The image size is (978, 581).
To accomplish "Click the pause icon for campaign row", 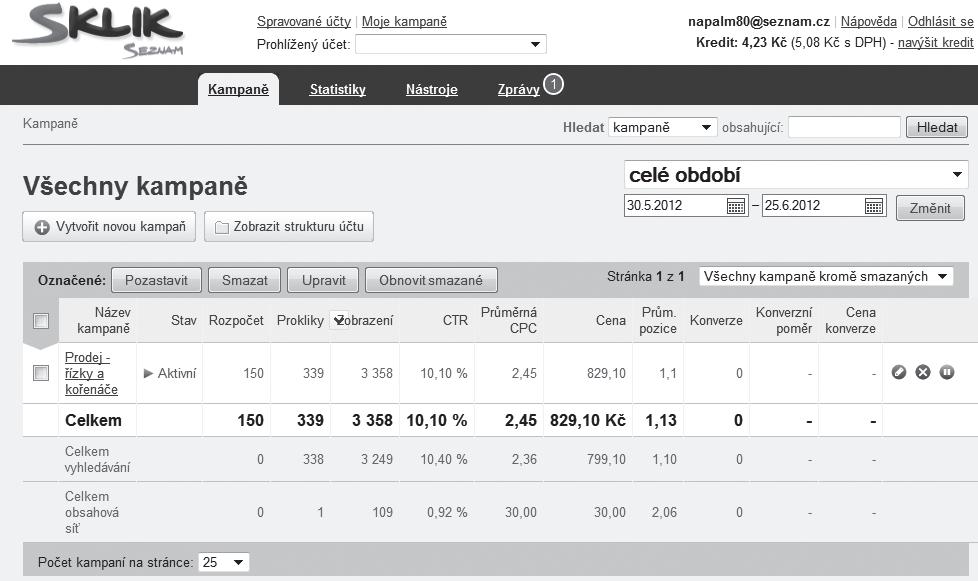I will pos(947,372).
